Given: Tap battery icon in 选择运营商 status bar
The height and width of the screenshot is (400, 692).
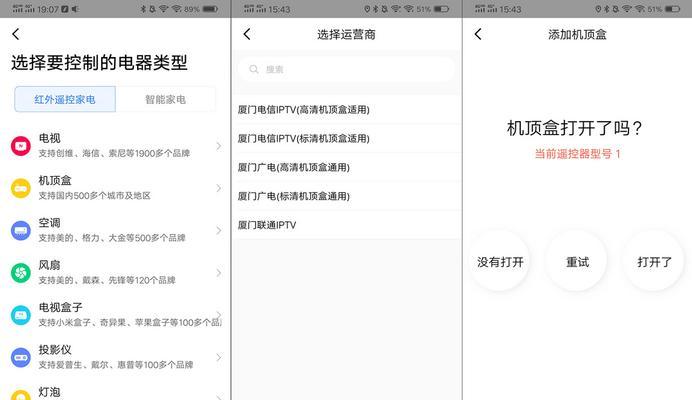Looking at the screenshot, I should point(442,9).
